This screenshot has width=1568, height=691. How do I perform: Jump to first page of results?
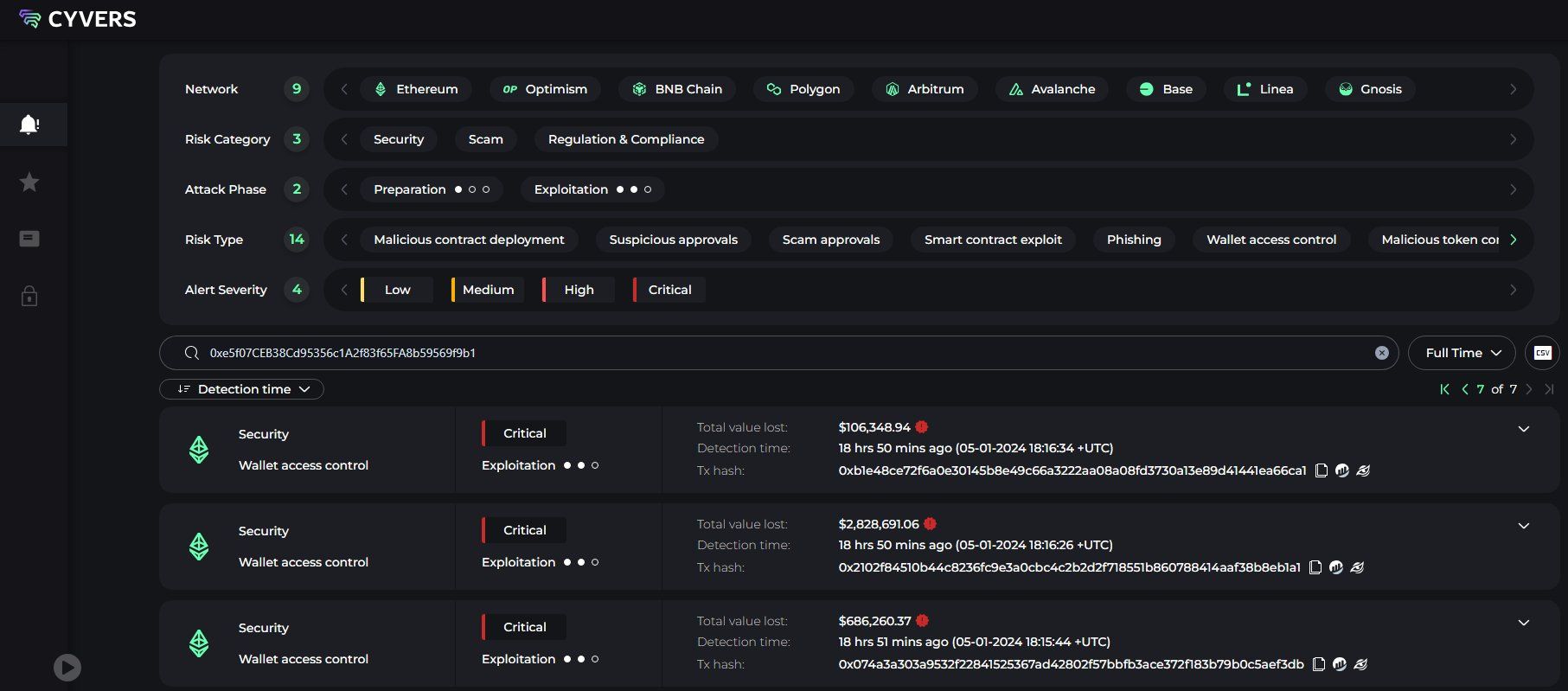click(1444, 389)
